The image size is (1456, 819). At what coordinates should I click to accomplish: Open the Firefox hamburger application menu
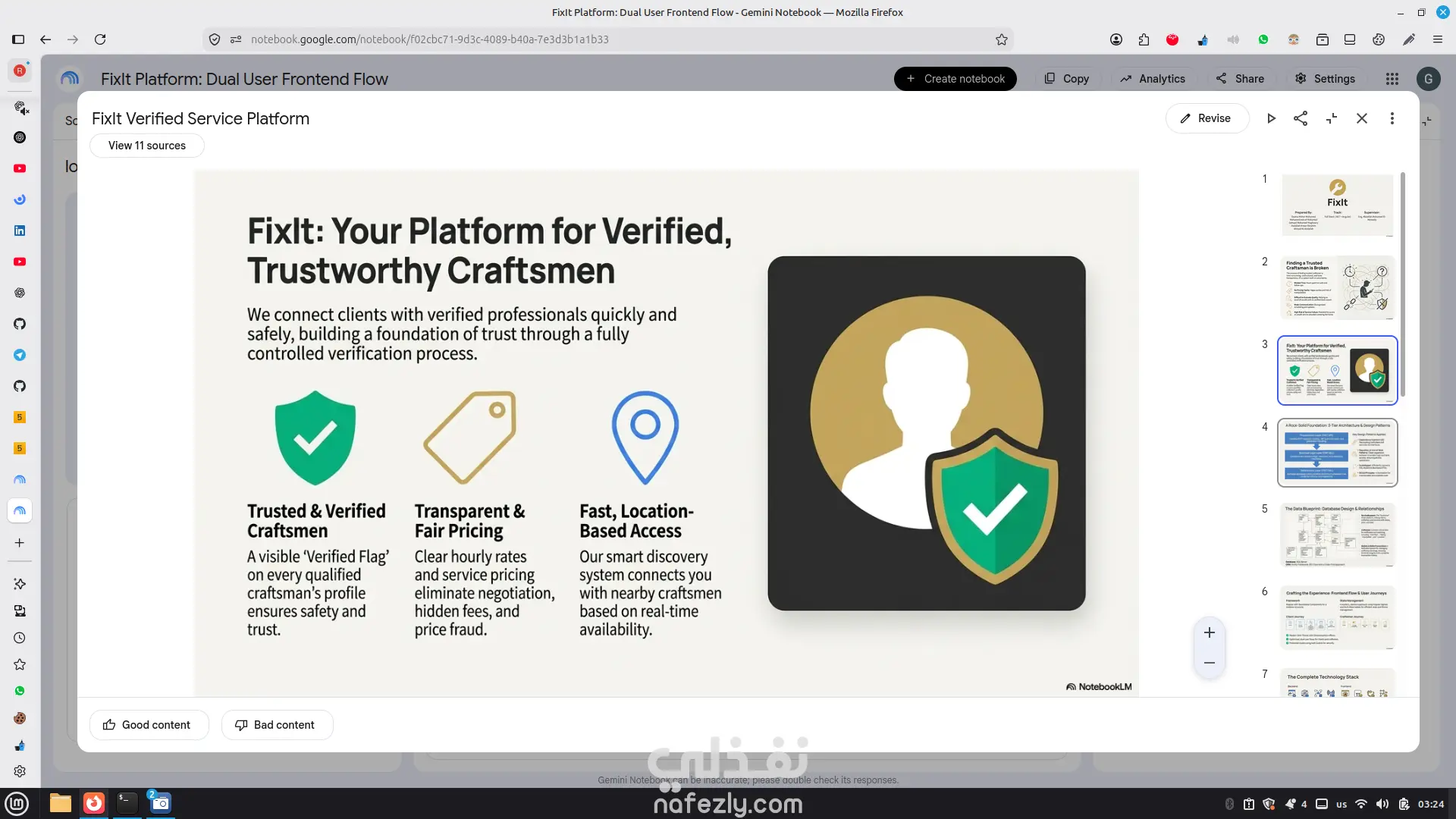[1438, 39]
